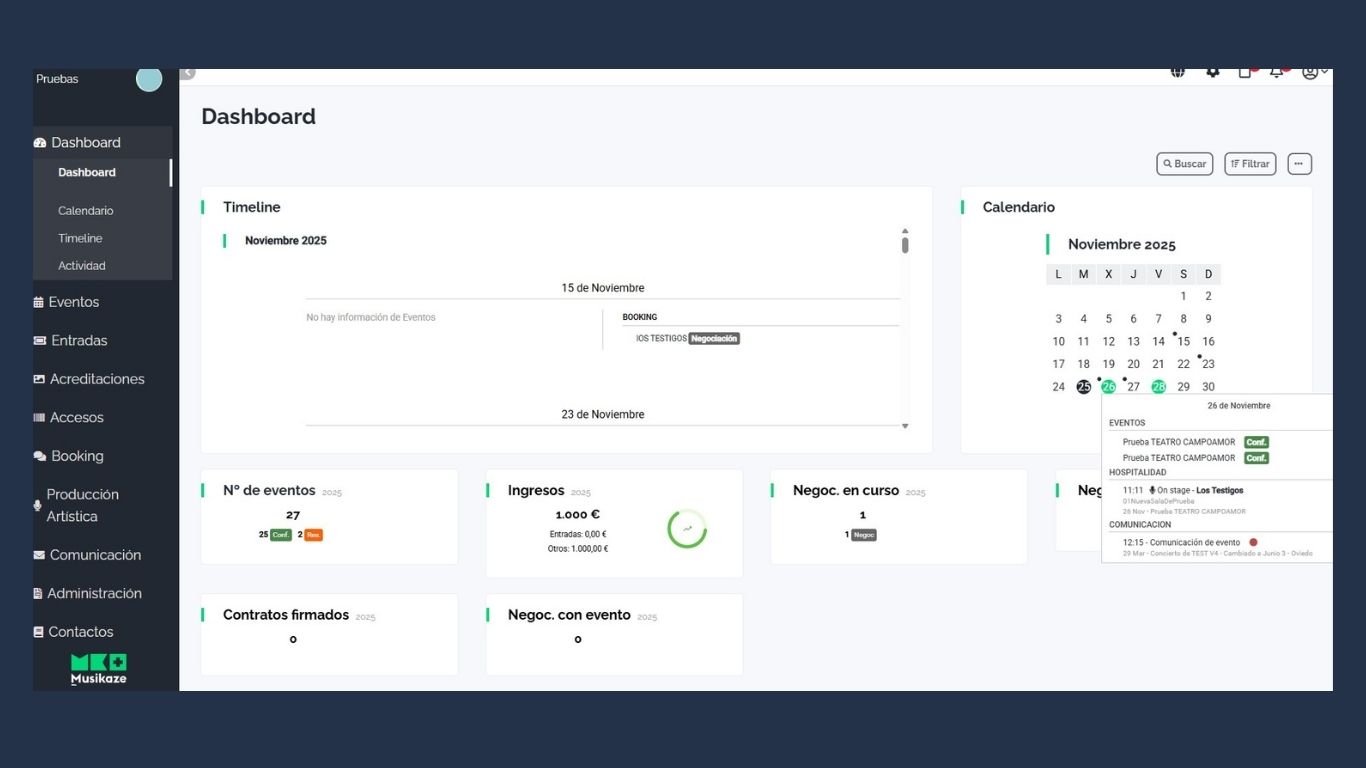1366x768 pixels.
Task: Collapse the sidebar with the arrow button
Action: tap(187, 73)
